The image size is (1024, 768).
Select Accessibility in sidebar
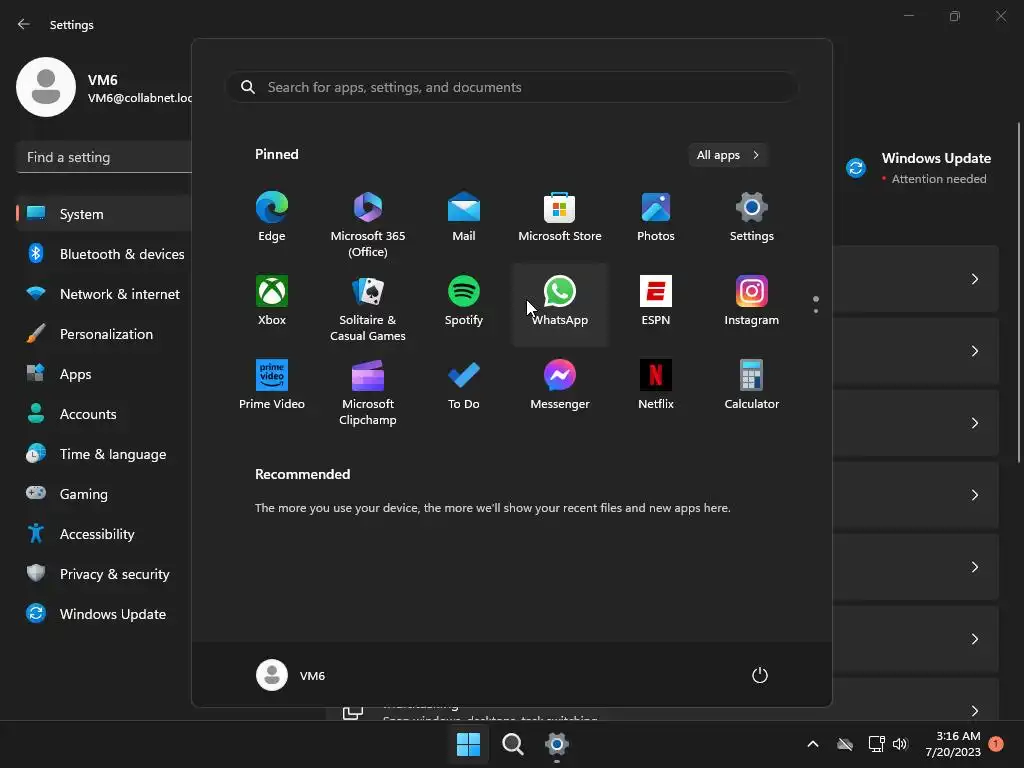104,534
